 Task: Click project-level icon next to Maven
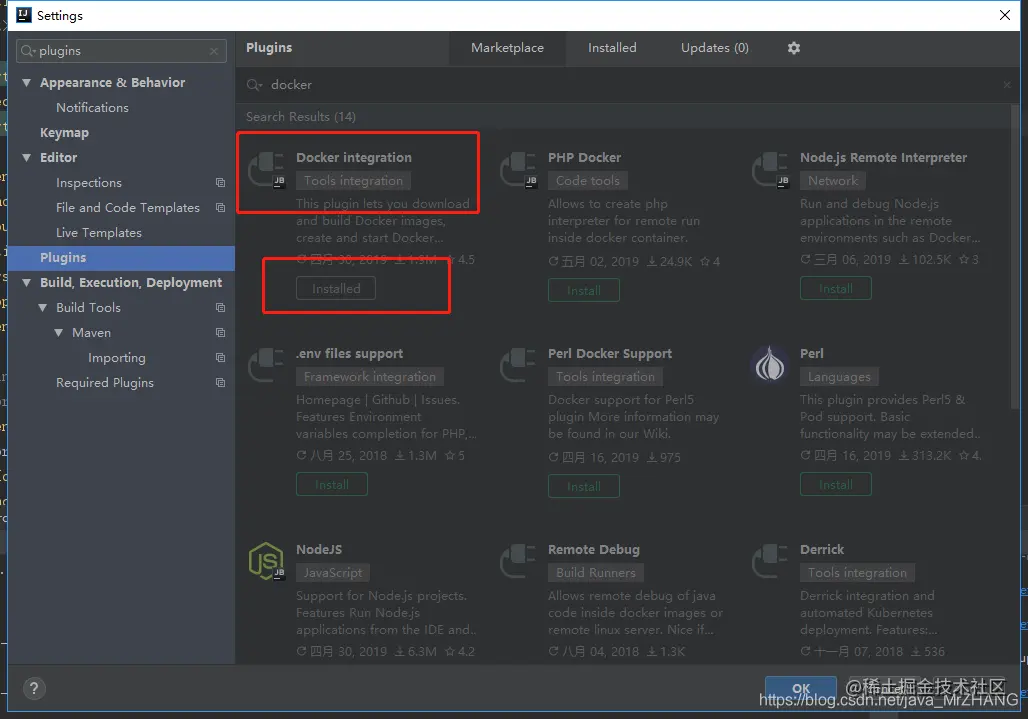pyautogui.click(x=220, y=333)
